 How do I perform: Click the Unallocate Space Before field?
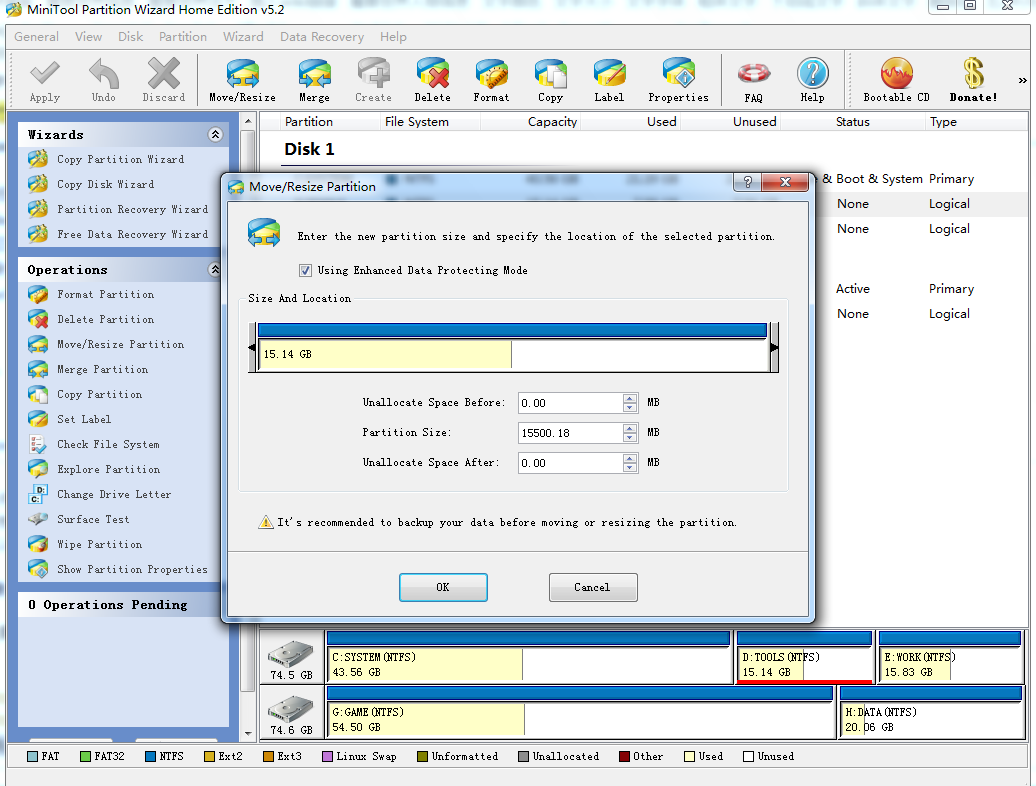pos(570,404)
